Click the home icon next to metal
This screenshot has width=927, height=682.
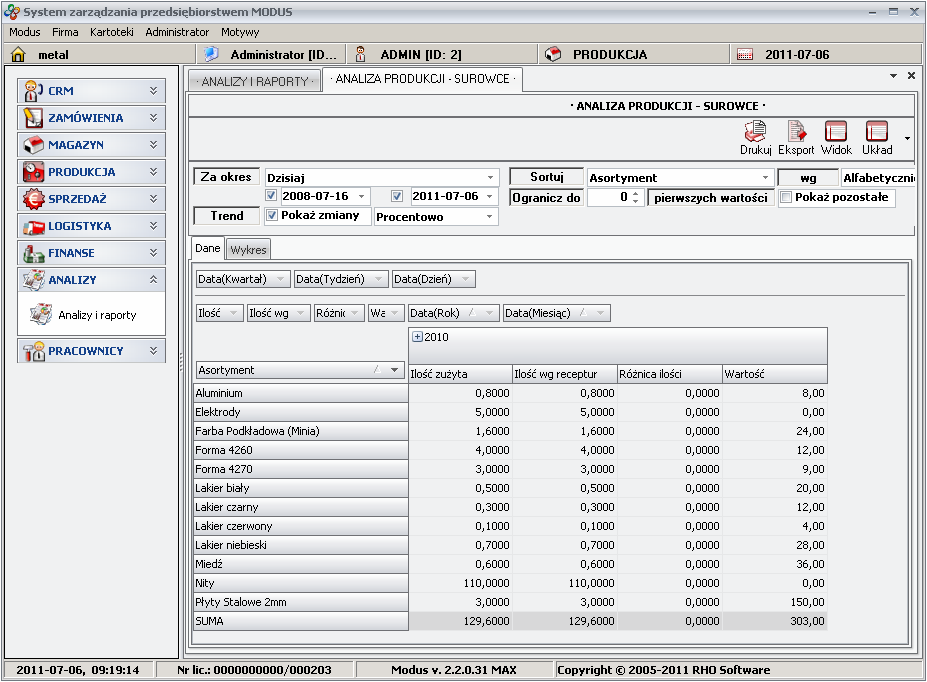(18, 55)
